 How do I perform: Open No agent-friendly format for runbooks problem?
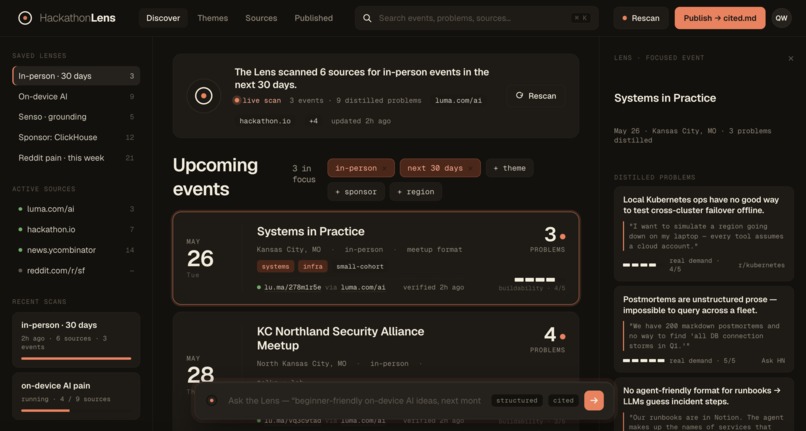(x=704, y=406)
